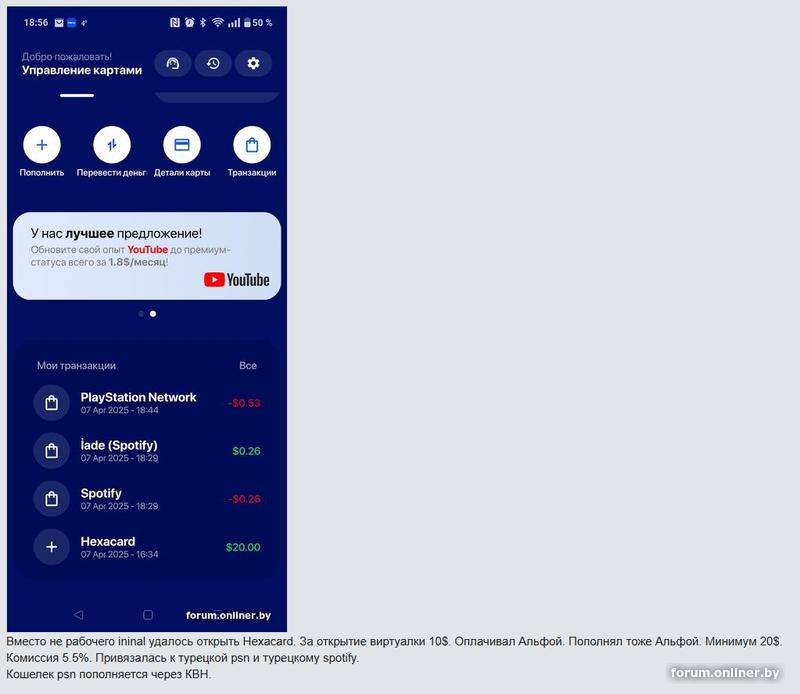Open Транзакции shopping bag icon
Viewport: 800px width, 694px height.
(x=252, y=145)
